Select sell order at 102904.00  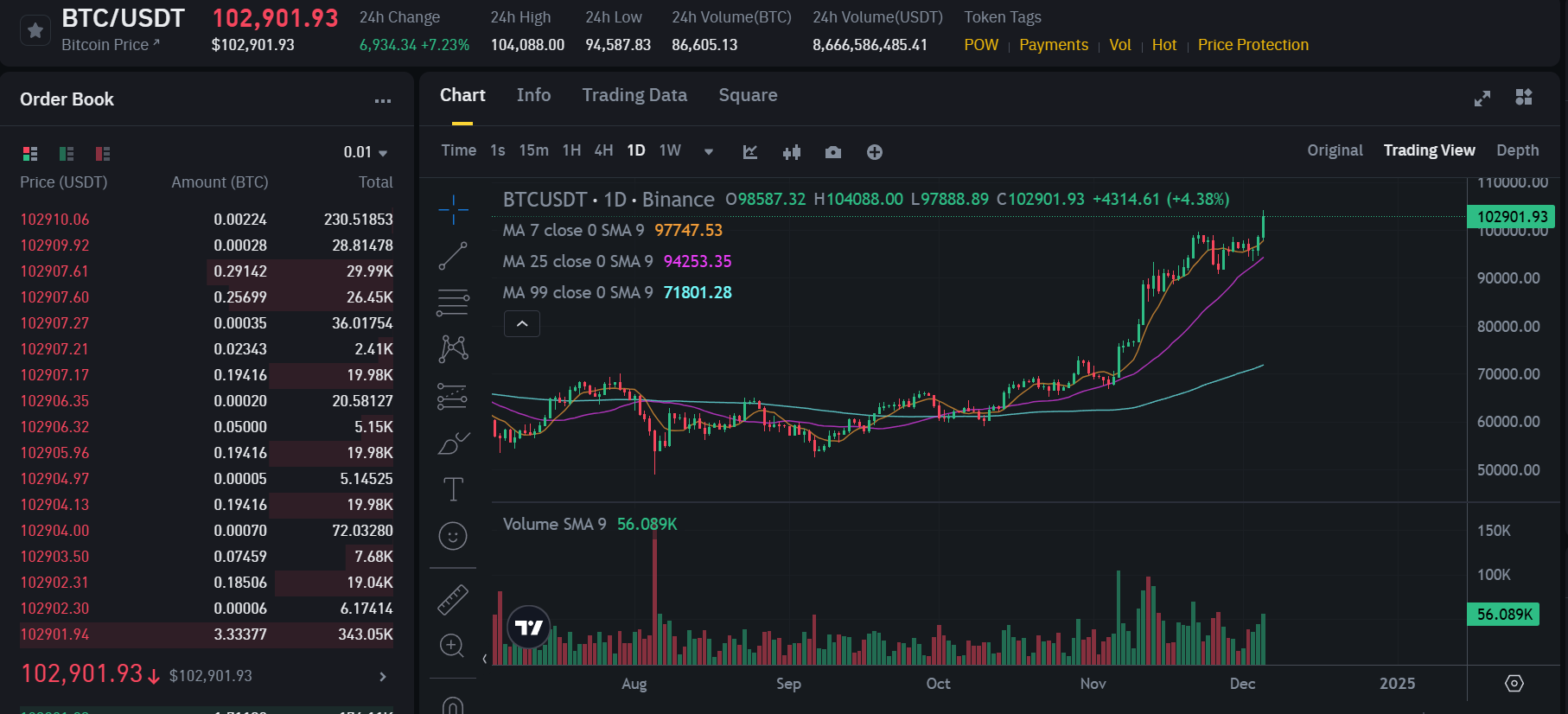207,531
